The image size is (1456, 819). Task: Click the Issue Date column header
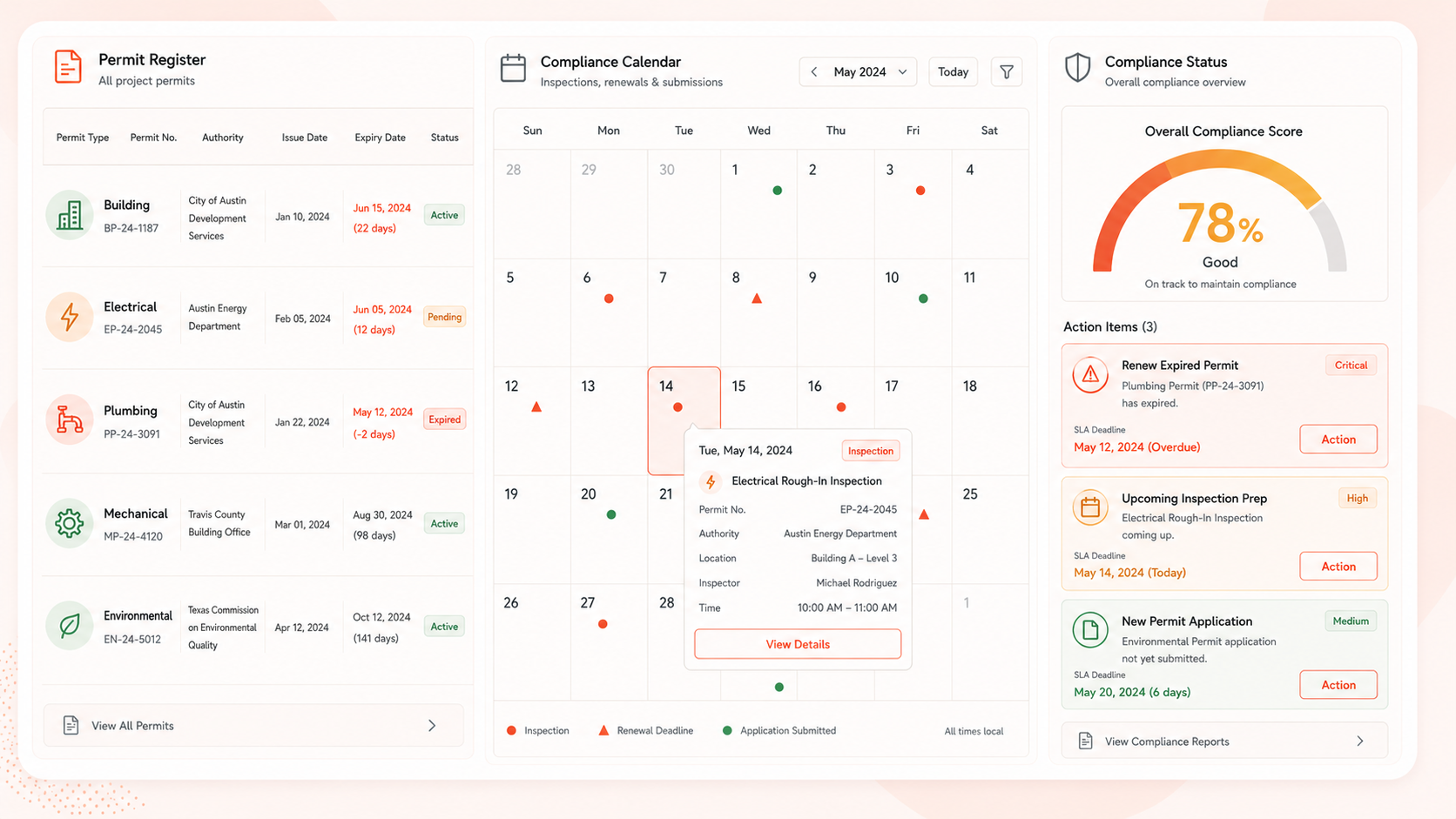click(305, 138)
